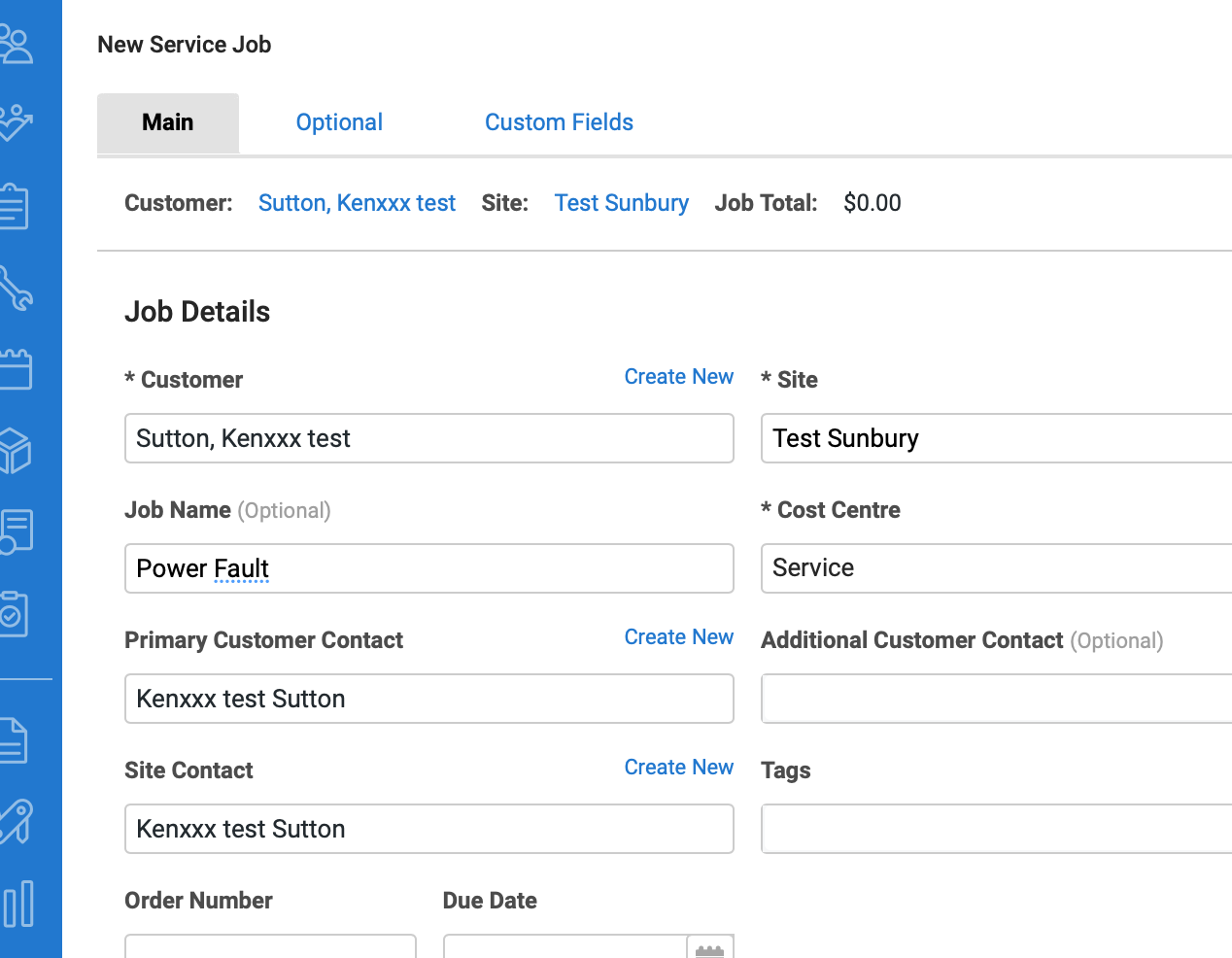This screenshot has height=958, width=1232.
Task: Click the bar chart reports icon
Action: 18,904
